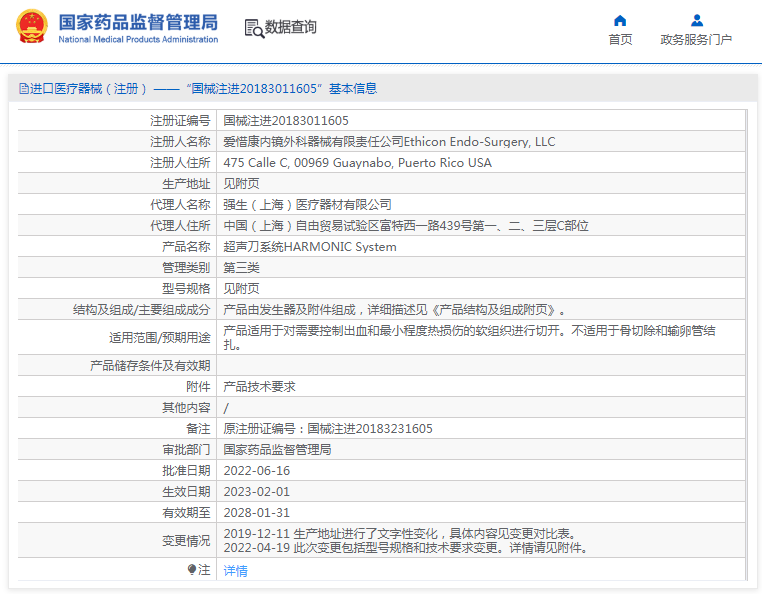Select the 2019-12-11 生产地址 change entry
The width and height of the screenshot is (762, 594).
(x=400, y=534)
